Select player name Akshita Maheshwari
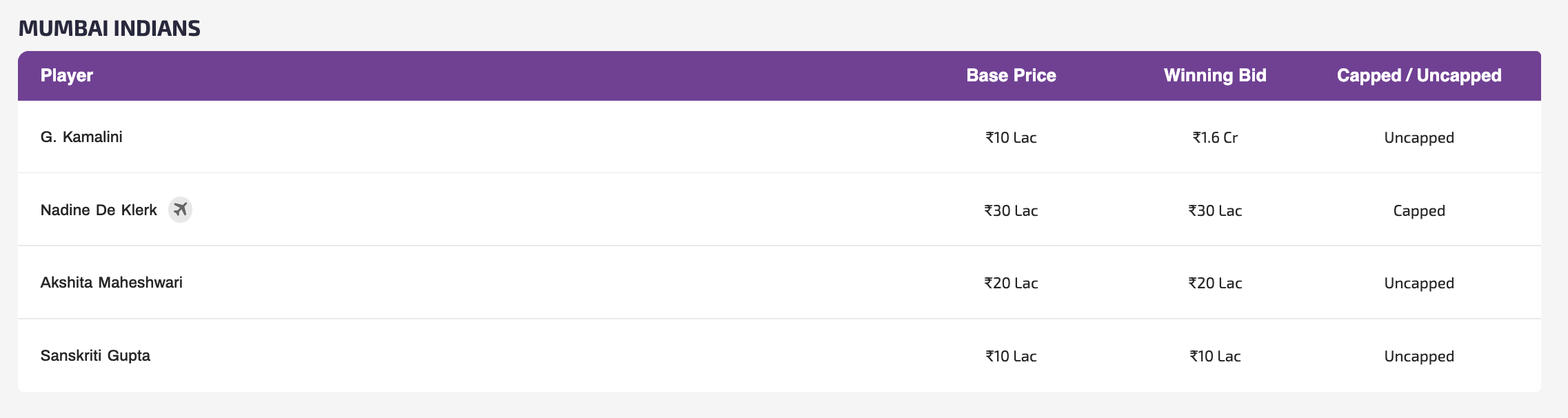 point(111,282)
